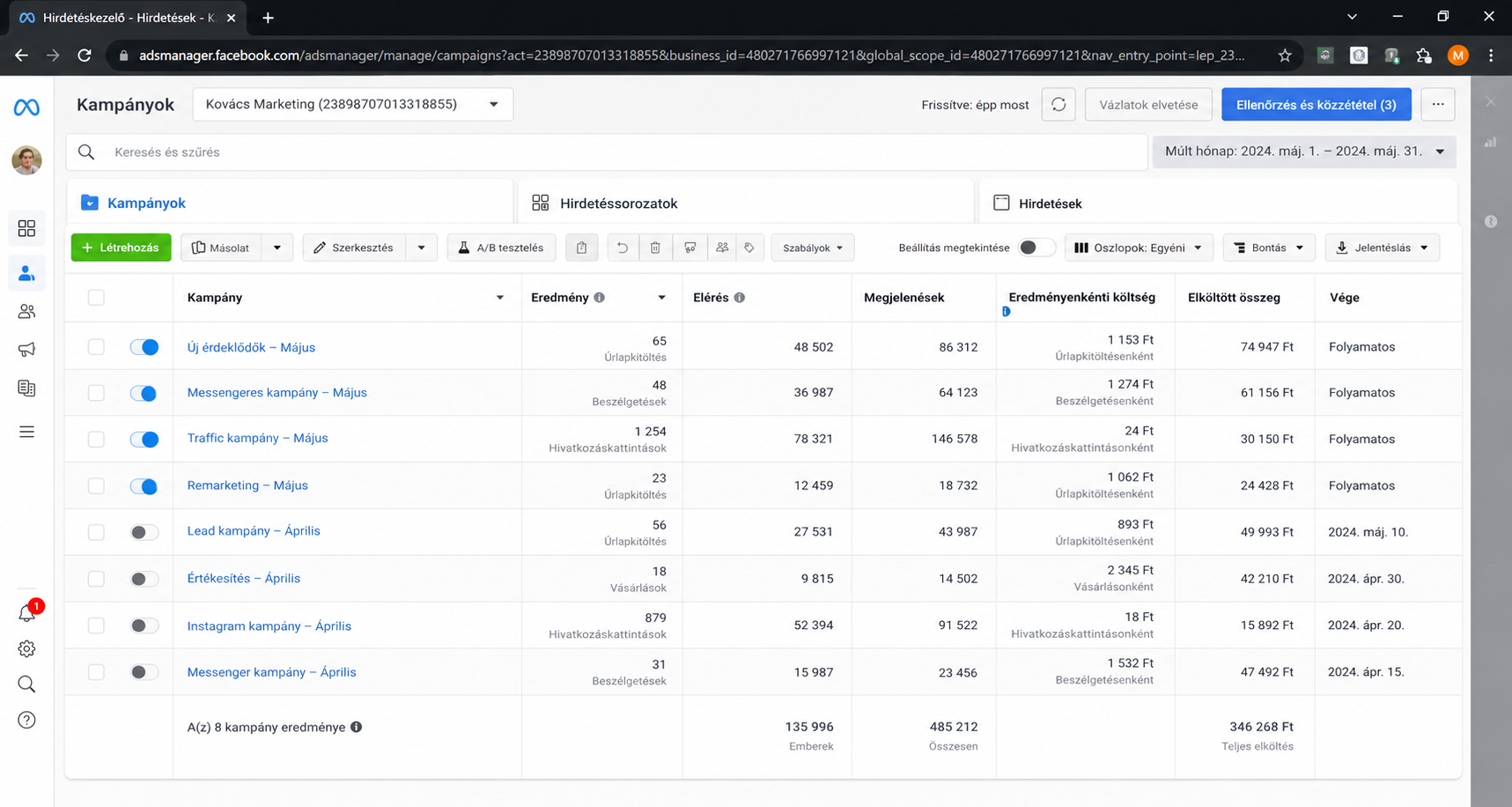Open the Kovács Marketing account dropdown
This screenshot has width=1512, height=807.
click(x=352, y=104)
